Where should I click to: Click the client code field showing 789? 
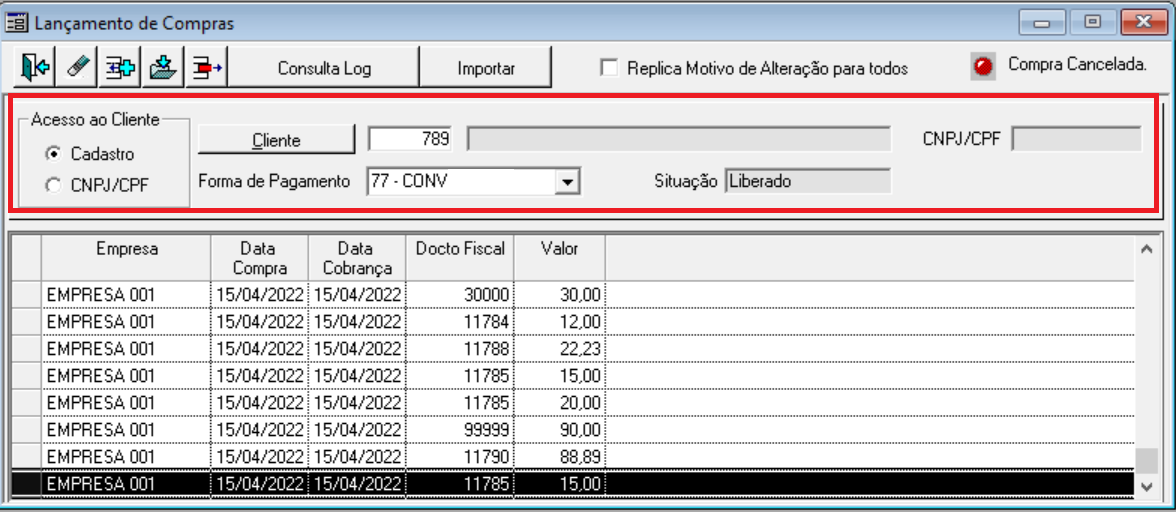click(410, 139)
